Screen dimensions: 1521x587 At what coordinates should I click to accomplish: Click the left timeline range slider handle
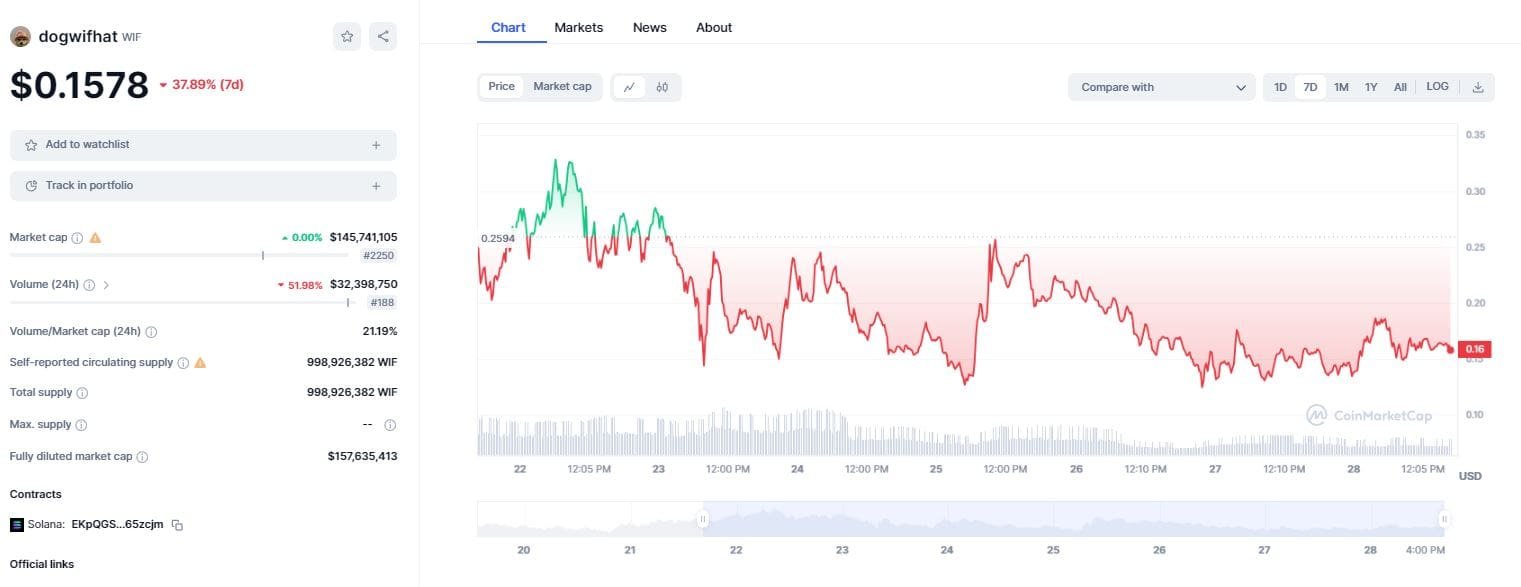point(703,519)
